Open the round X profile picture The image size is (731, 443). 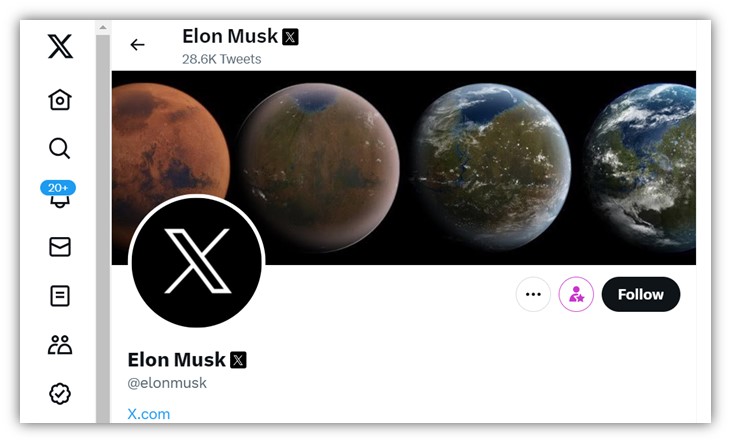coord(196,262)
